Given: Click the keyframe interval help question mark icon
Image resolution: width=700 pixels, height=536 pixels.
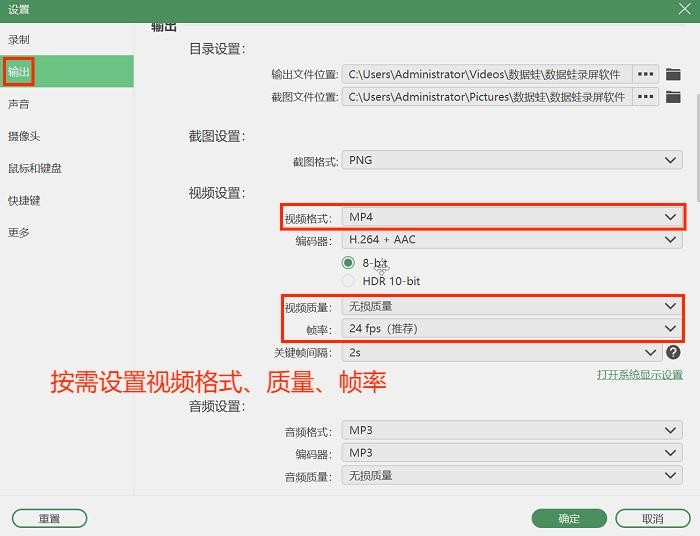Looking at the screenshot, I should [x=673, y=353].
